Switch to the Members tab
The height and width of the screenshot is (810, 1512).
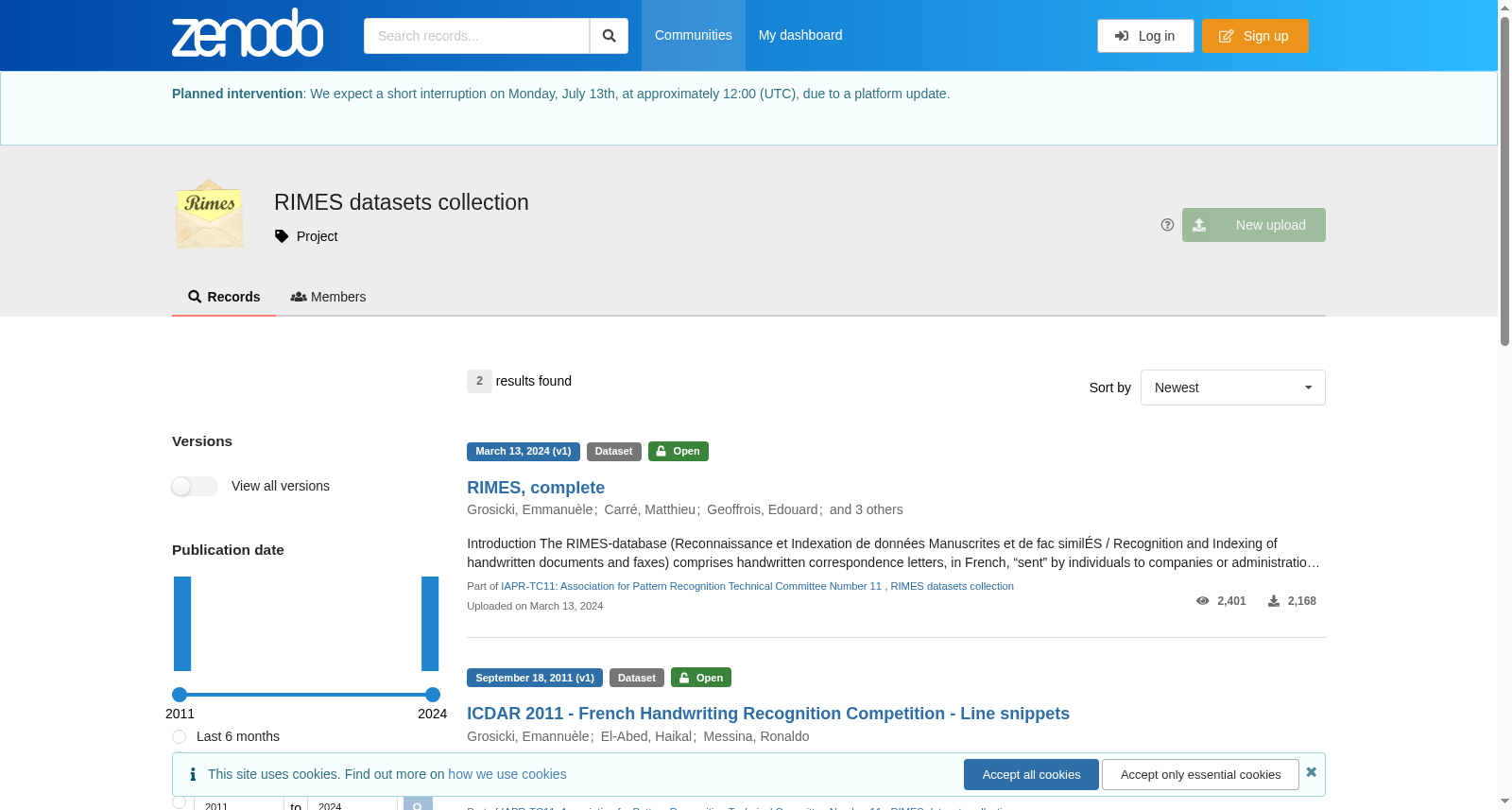pyautogui.click(x=328, y=297)
